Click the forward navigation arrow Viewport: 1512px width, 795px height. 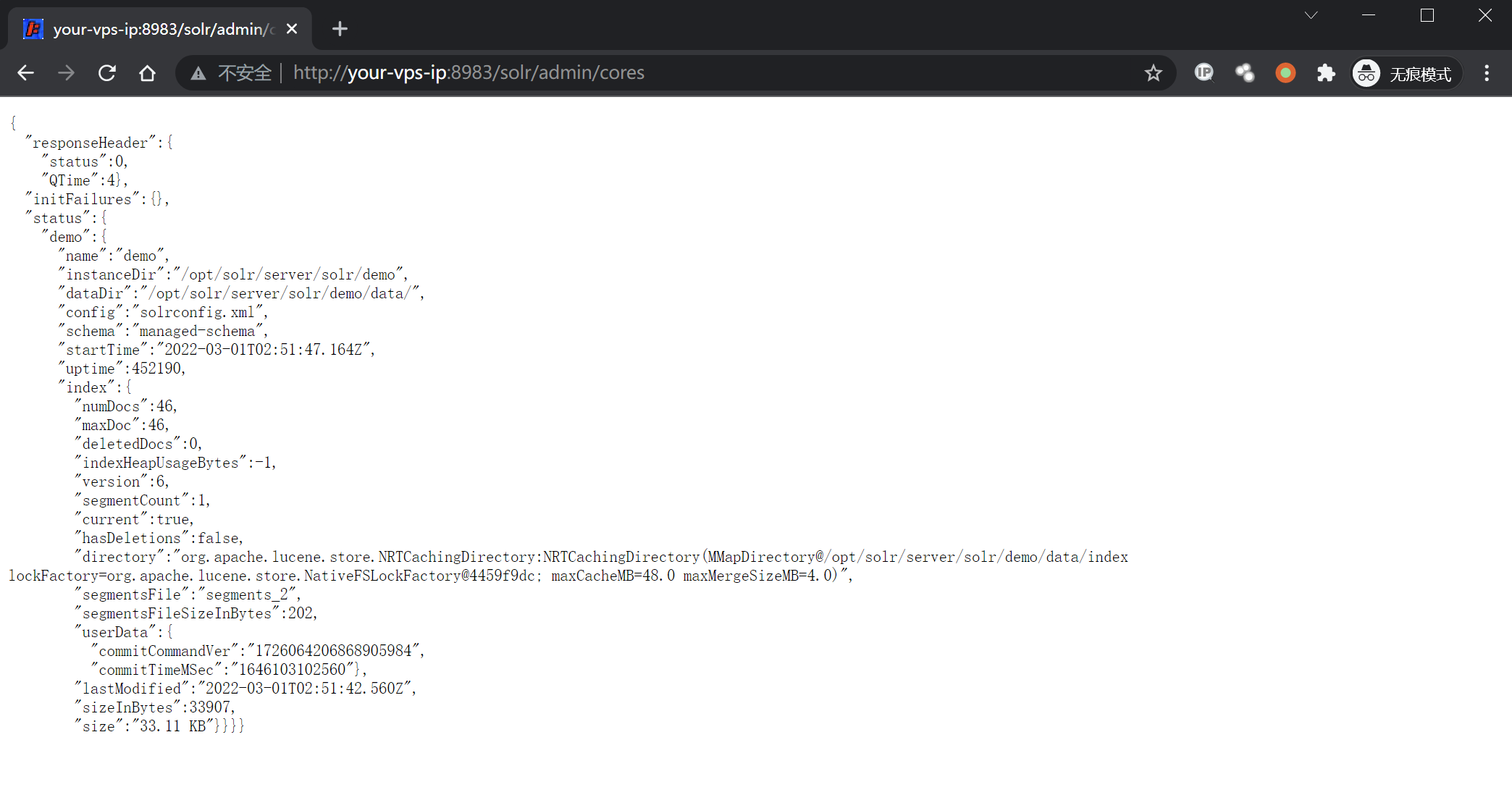pos(67,72)
